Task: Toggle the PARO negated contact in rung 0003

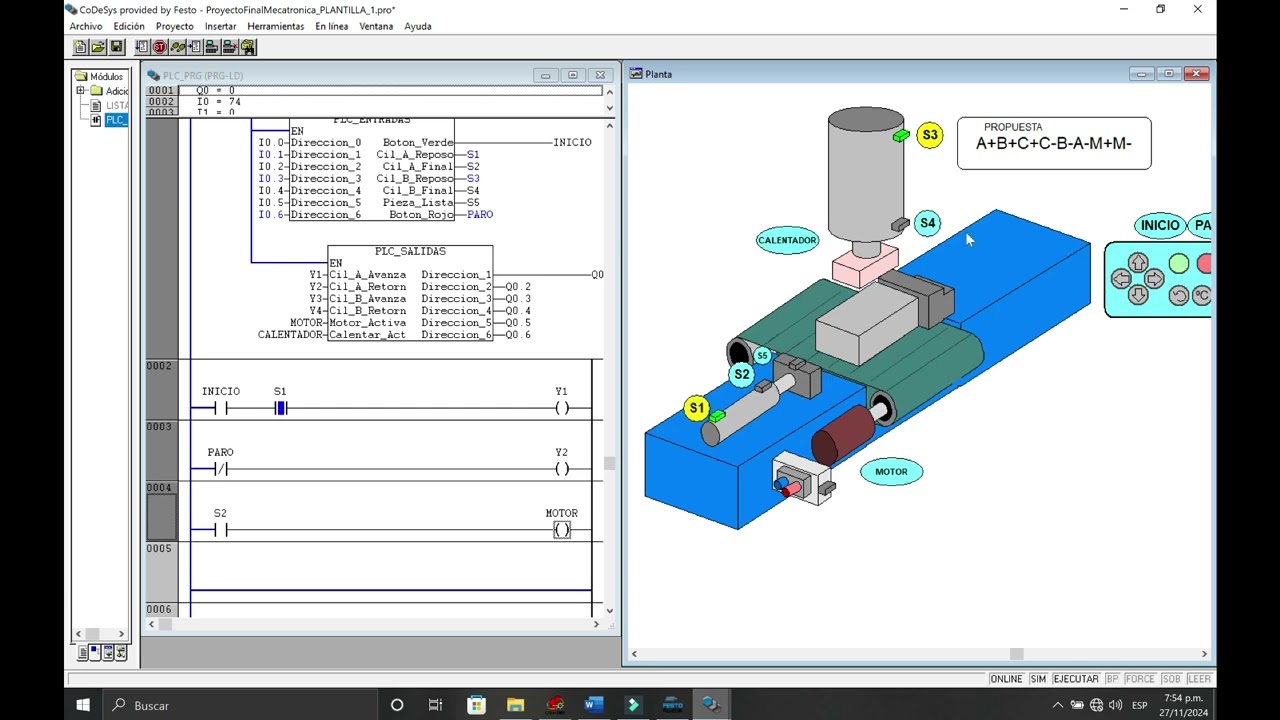Action: pos(221,469)
